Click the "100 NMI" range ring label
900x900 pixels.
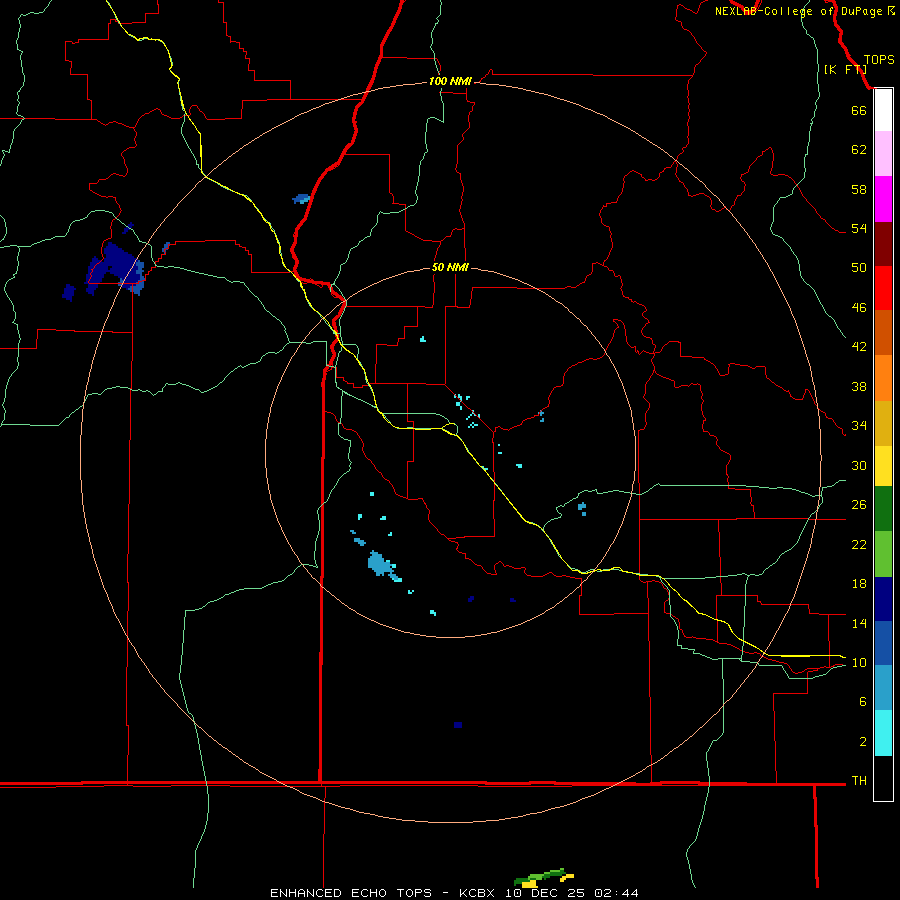pyautogui.click(x=450, y=81)
